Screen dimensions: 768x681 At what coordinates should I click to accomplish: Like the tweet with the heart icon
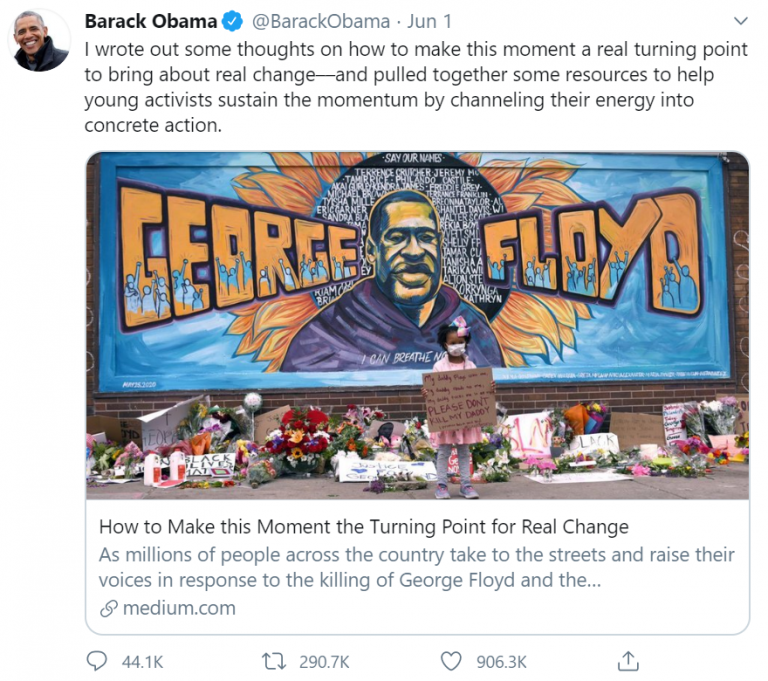click(452, 661)
